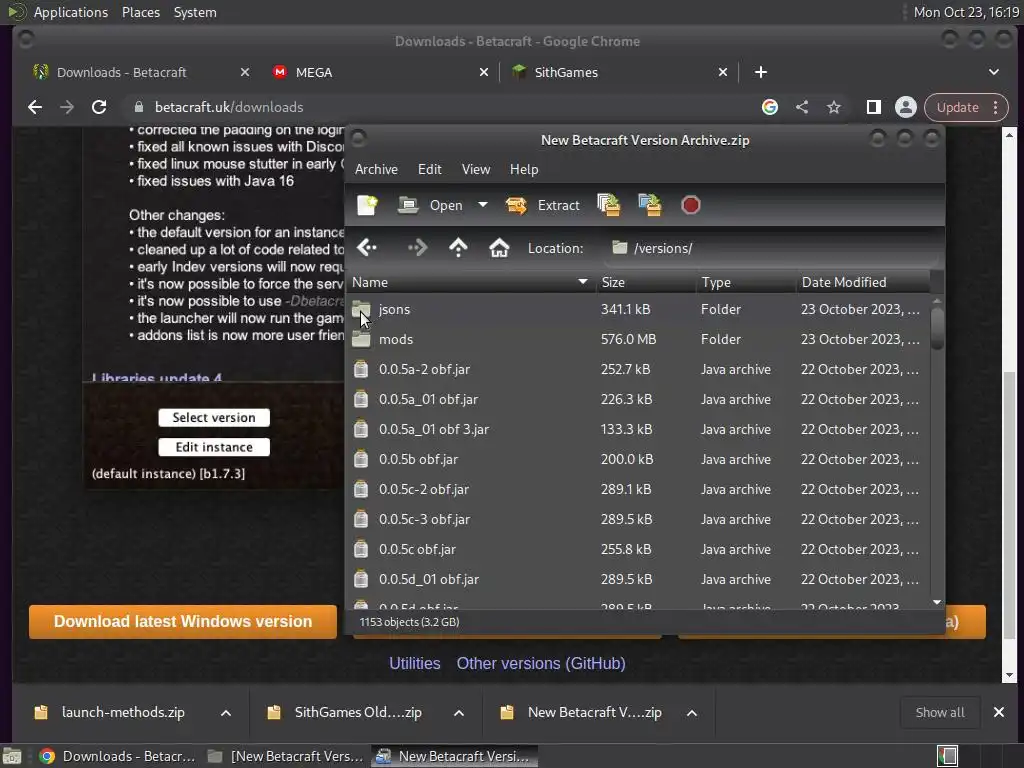Add a folder to the archive icon
This screenshot has width=1024, height=768.
tap(650, 205)
